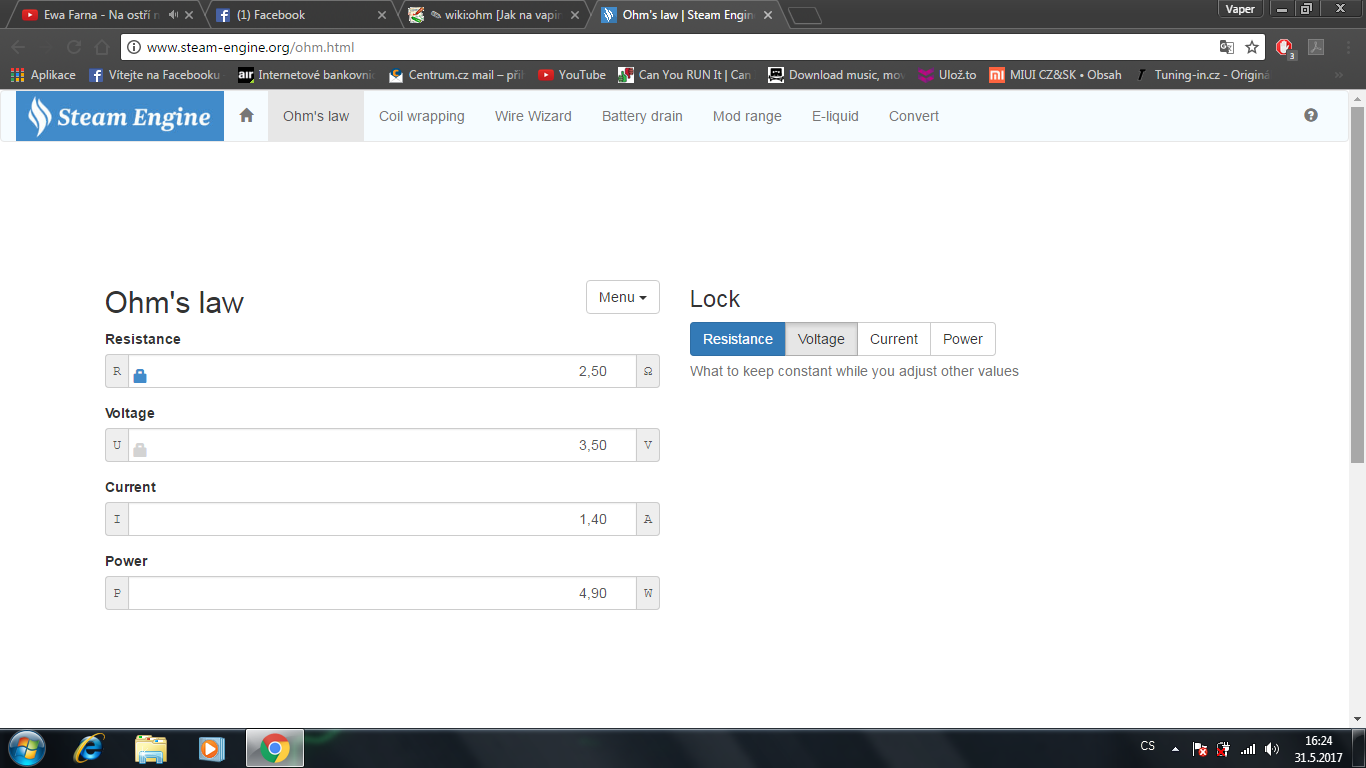Open the Coil wrapping page
Screen dimensions: 1366x768
421,116
